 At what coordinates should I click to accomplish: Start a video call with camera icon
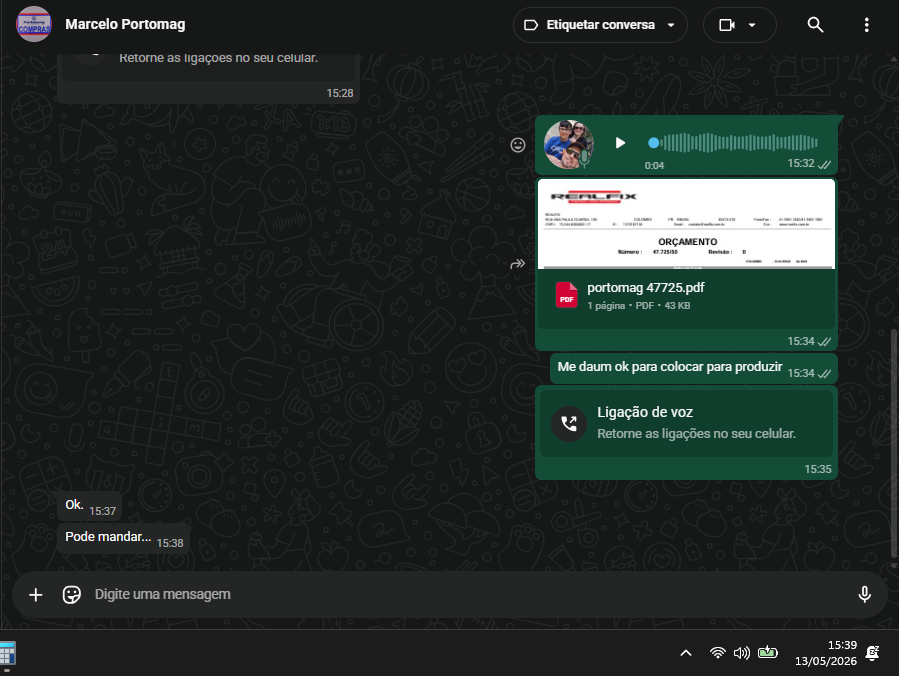[x=726, y=25]
